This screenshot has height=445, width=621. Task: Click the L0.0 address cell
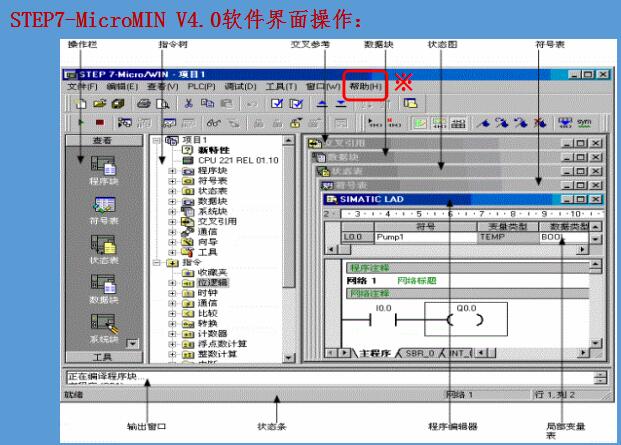click(358, 237)
